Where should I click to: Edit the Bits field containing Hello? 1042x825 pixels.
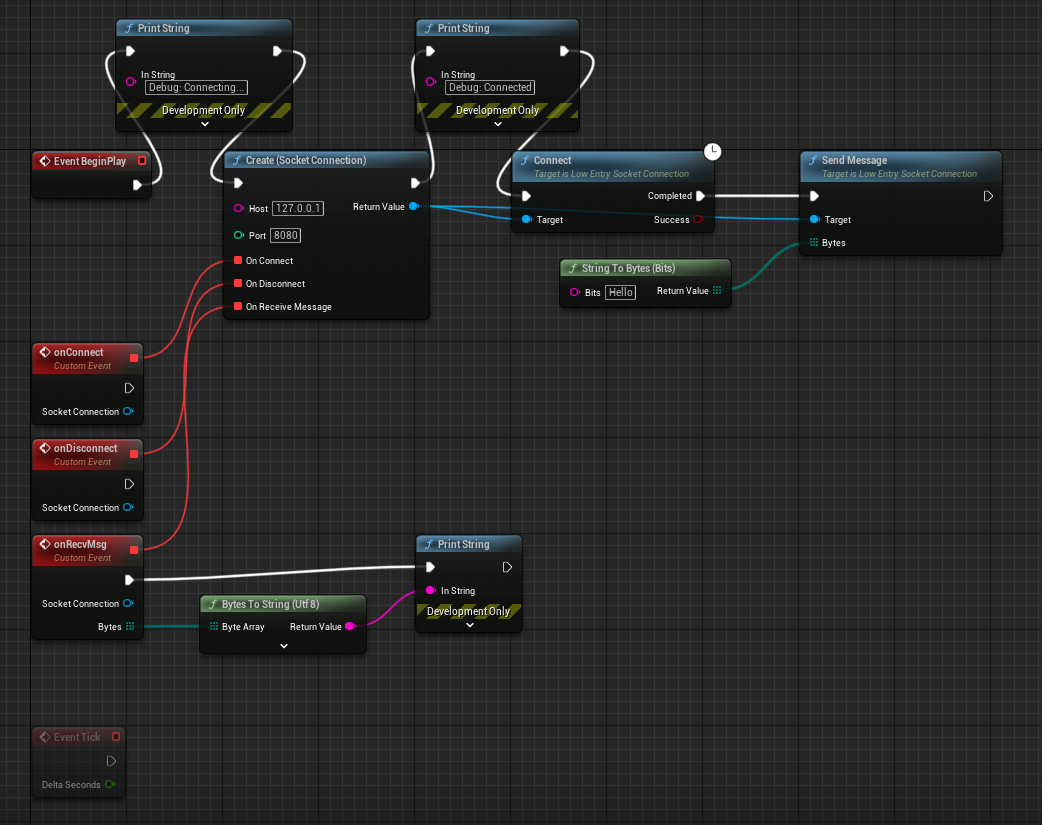[x=621, y=292]
